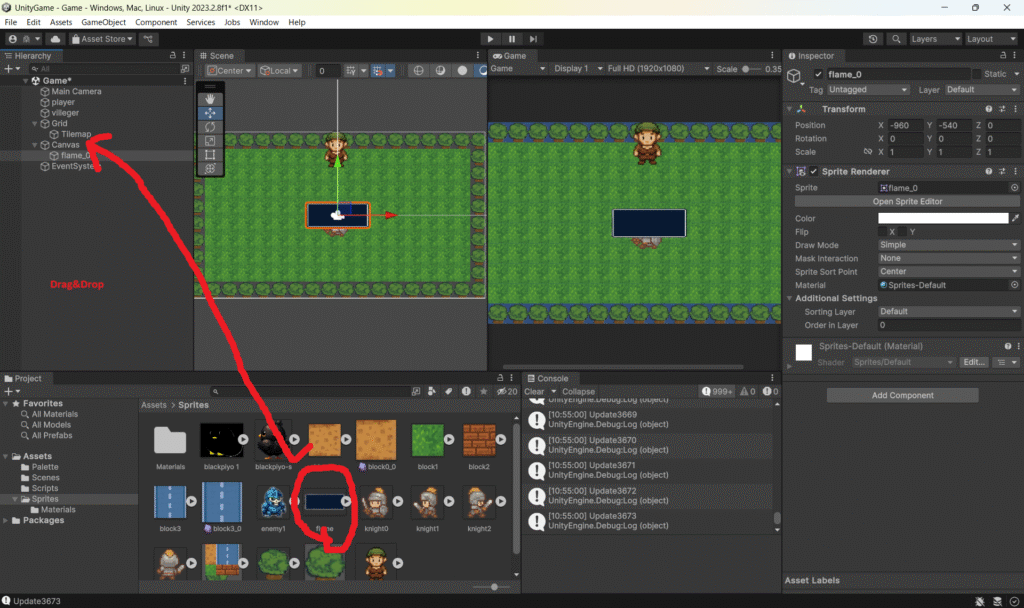Search by type icon in Project
This screenshot has height=608, width=1024.
pyautogui.click(x=432, y=391)
